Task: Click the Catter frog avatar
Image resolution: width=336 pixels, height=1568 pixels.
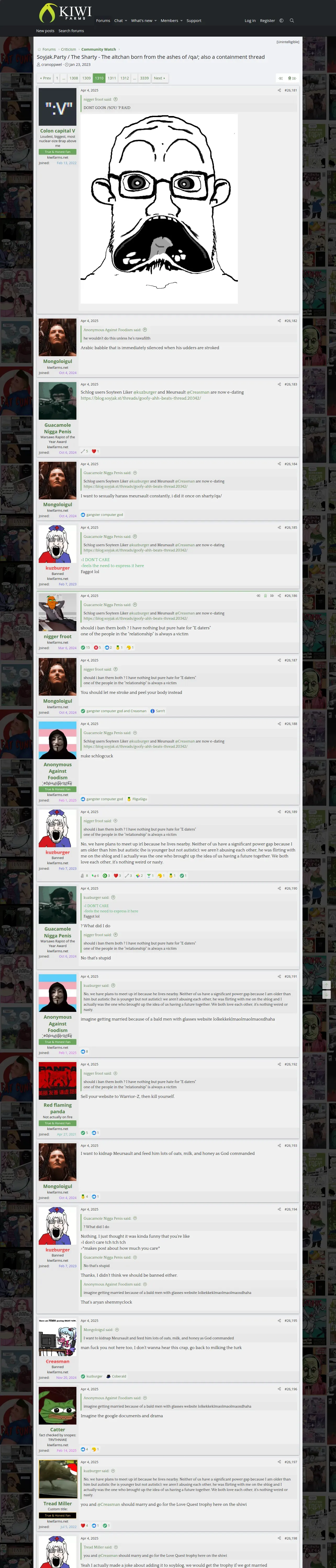Action: tap(58, 1406)
